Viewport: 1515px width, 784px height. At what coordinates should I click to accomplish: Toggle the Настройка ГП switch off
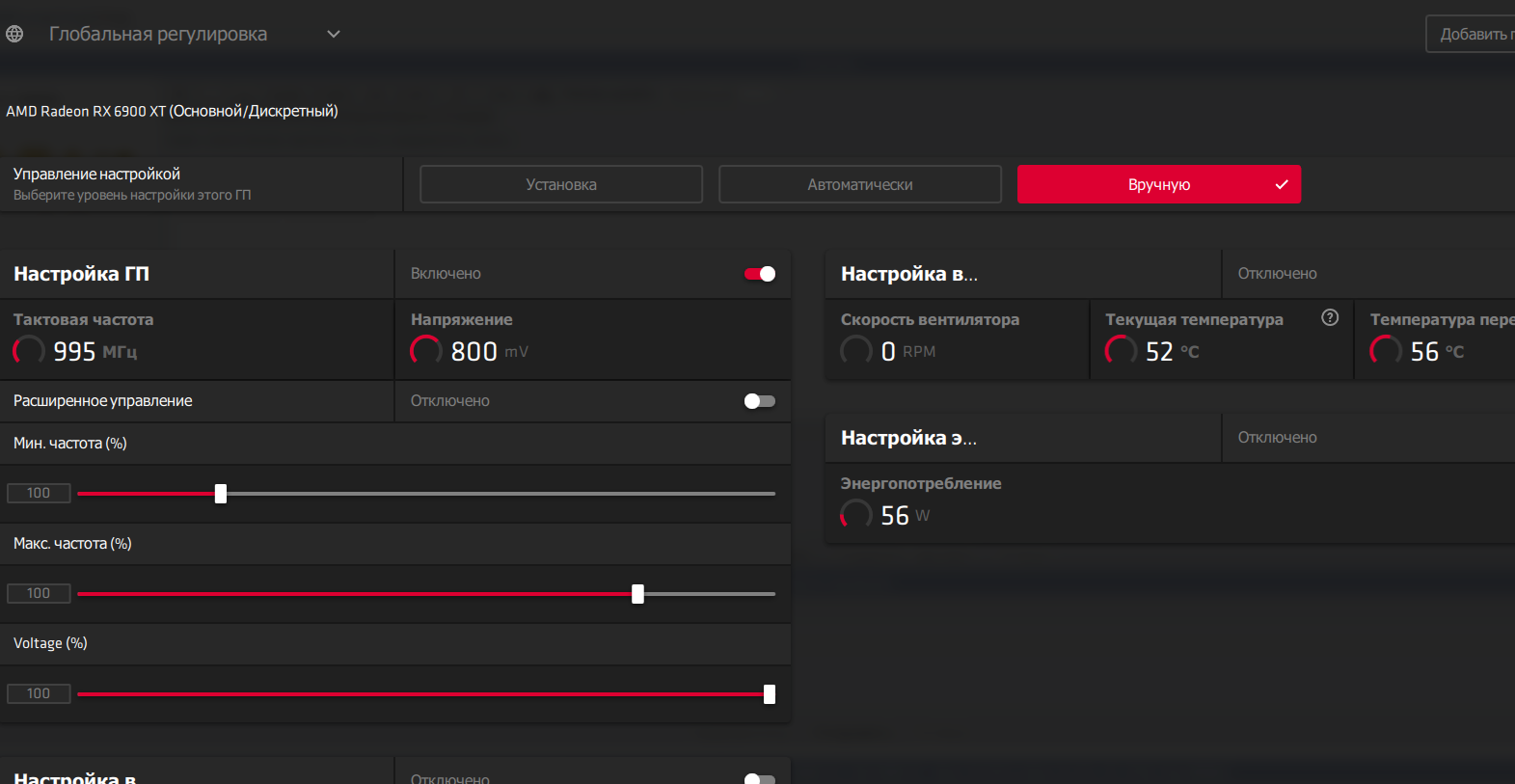pos(760,274)
